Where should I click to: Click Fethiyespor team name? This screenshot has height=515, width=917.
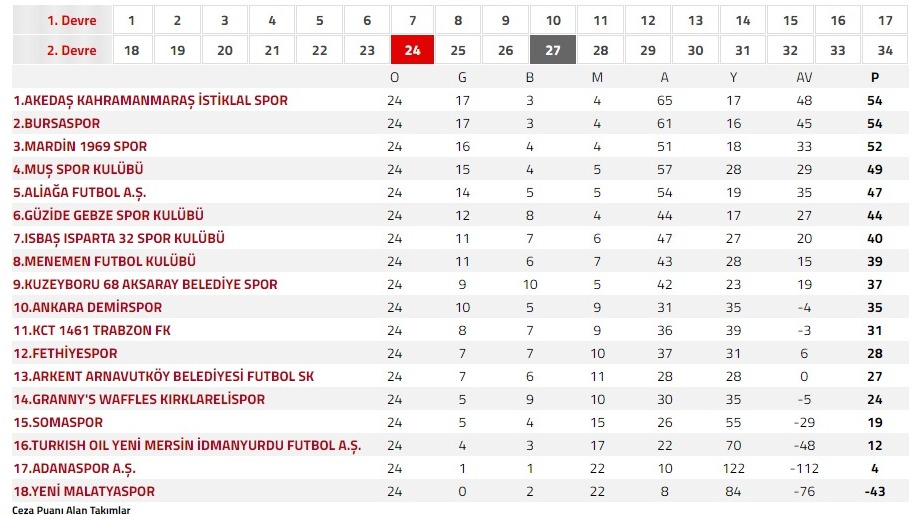[65, 353]
